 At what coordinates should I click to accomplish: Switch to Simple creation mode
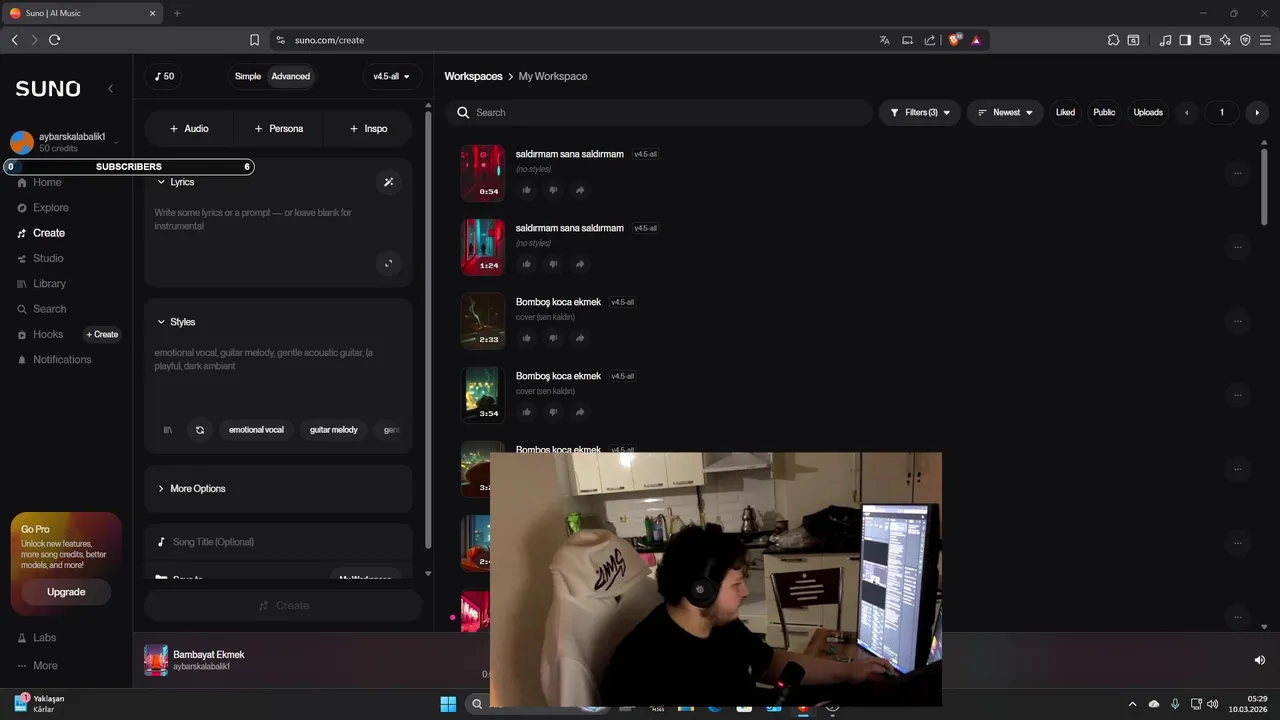(248, 76)
